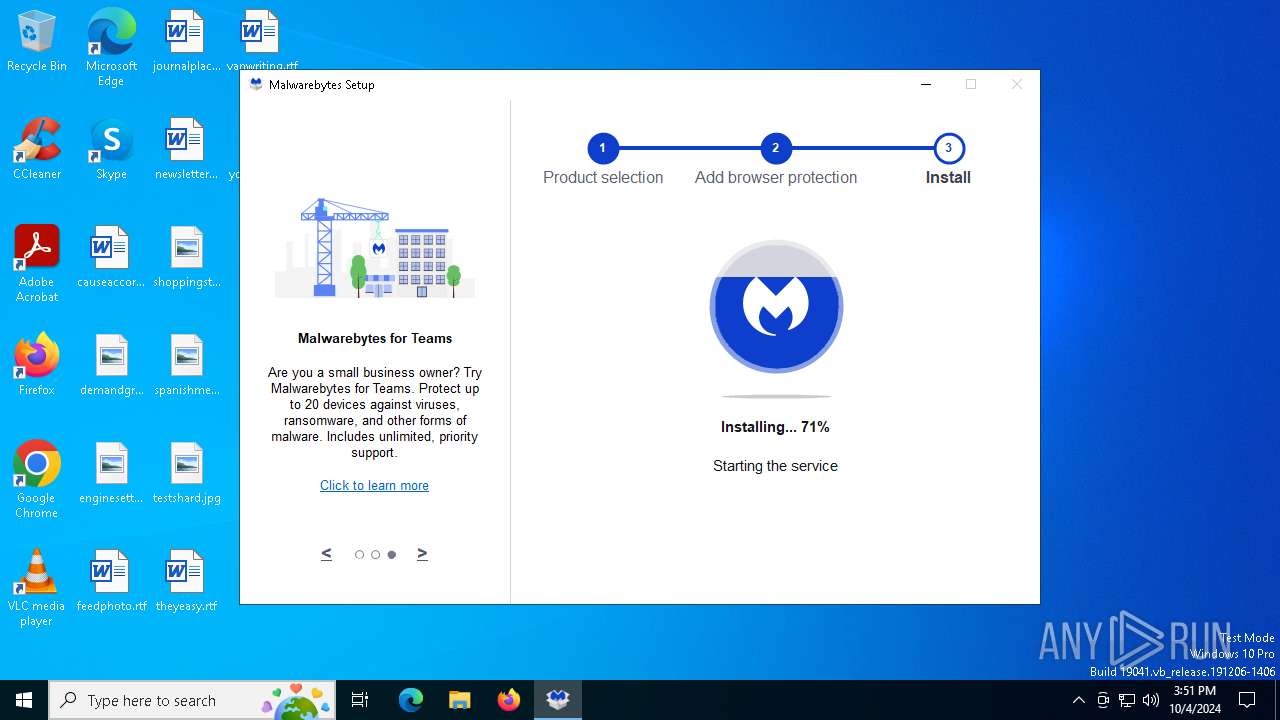Open the volume control in system tray
The image size is (1280, 720).
pyautogui.click(x=1151, y=700)
